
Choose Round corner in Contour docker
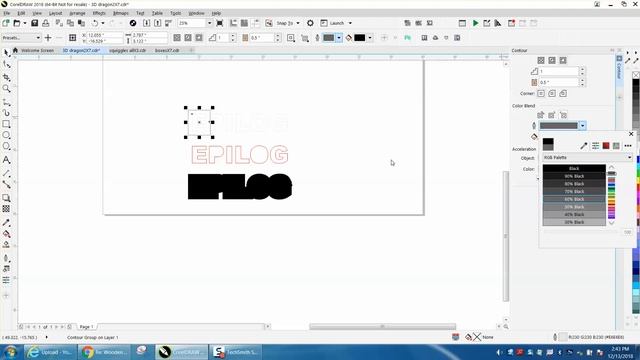point(552,93)
